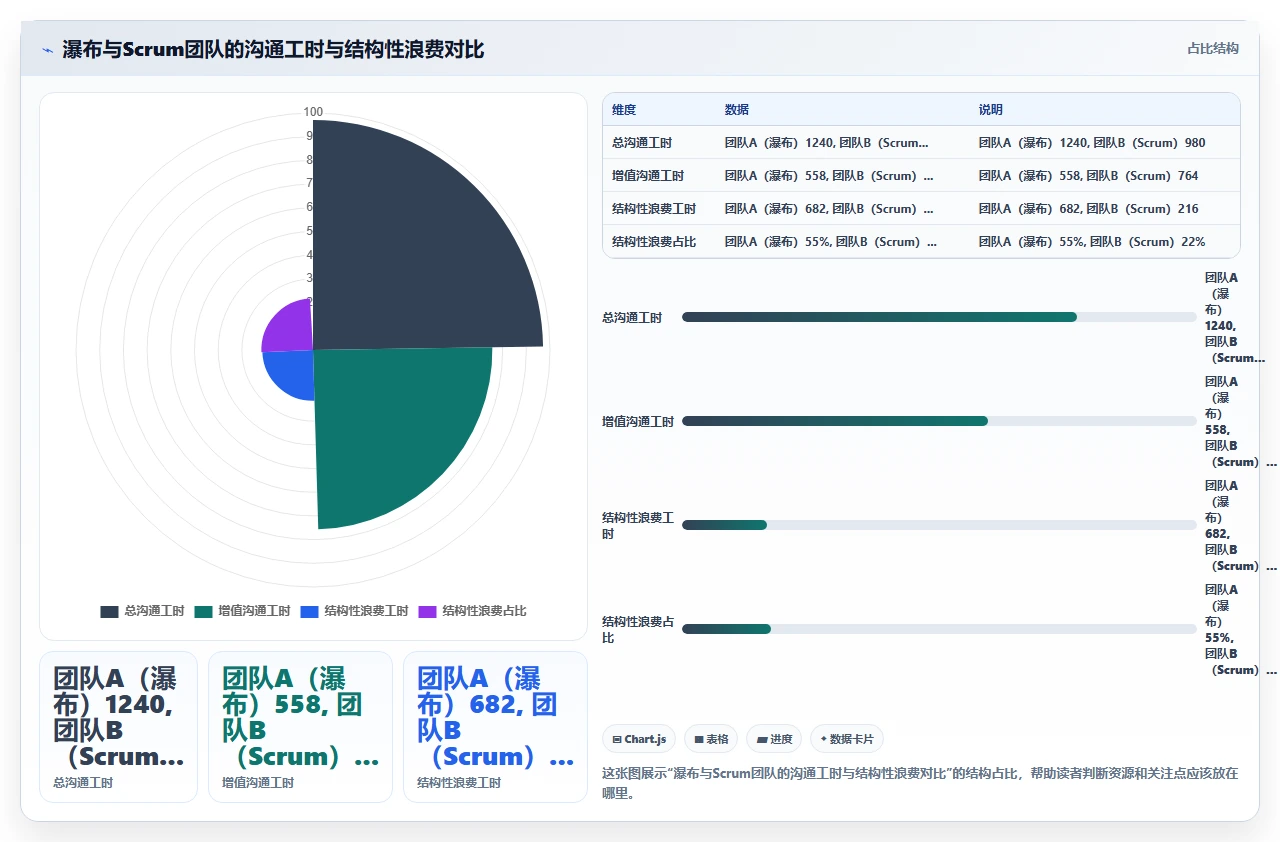Toggle the 总沟通工时 legend item
The height and width of the screenshot is (842, 1280).
(x=142, y=611)
